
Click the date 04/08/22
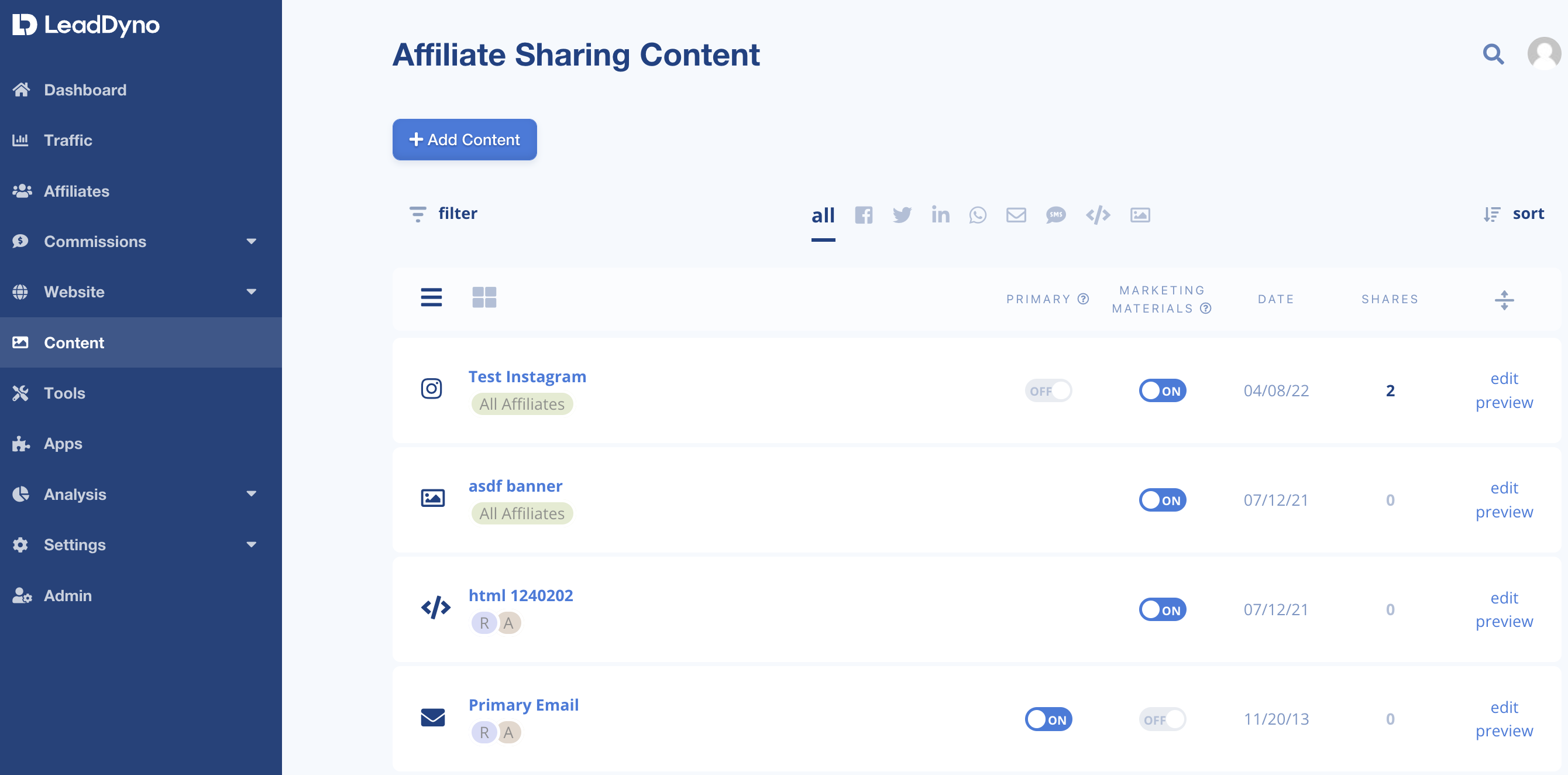click(x=1276, y=391)
